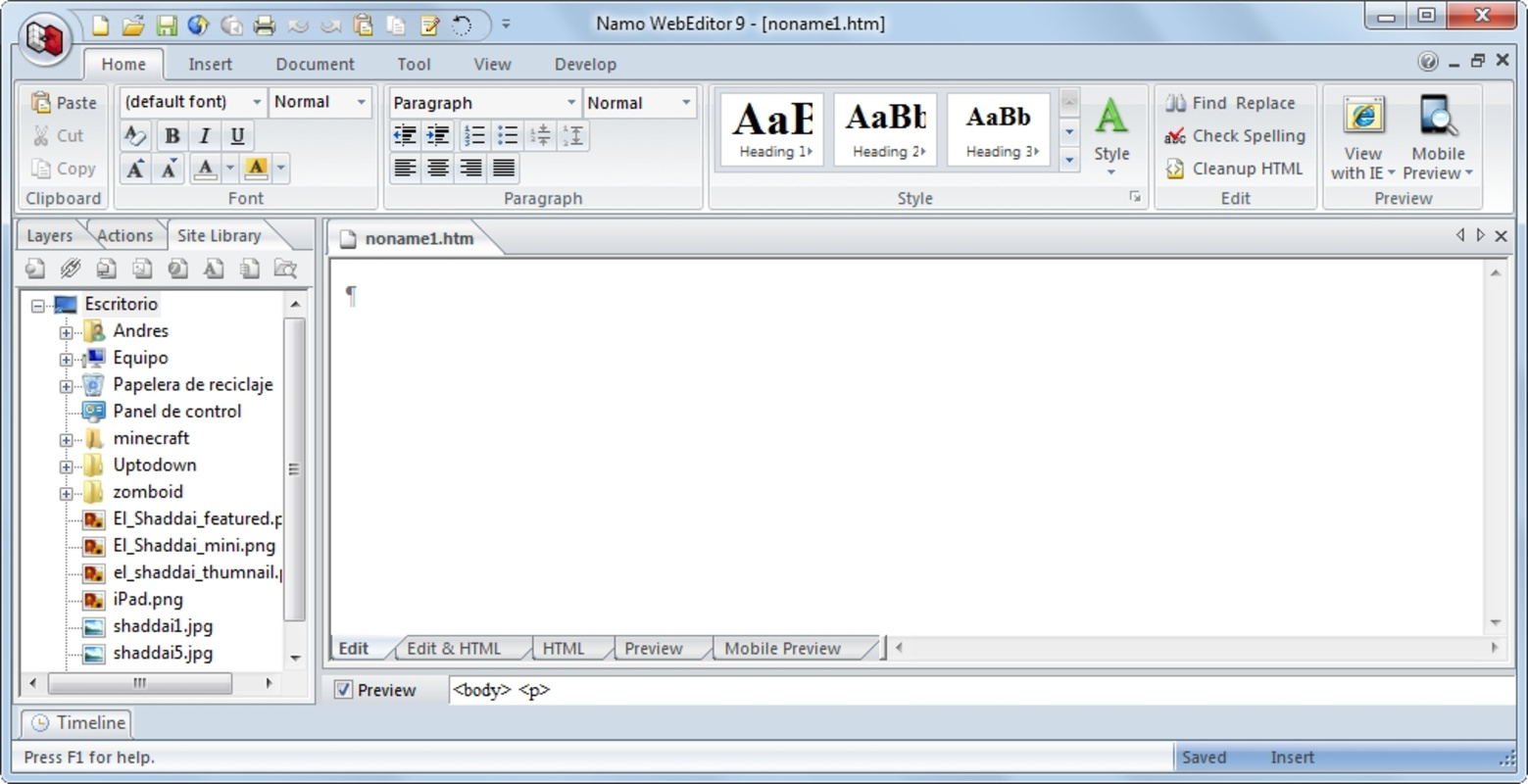Open a file with the folder icon

coord(133,25)
